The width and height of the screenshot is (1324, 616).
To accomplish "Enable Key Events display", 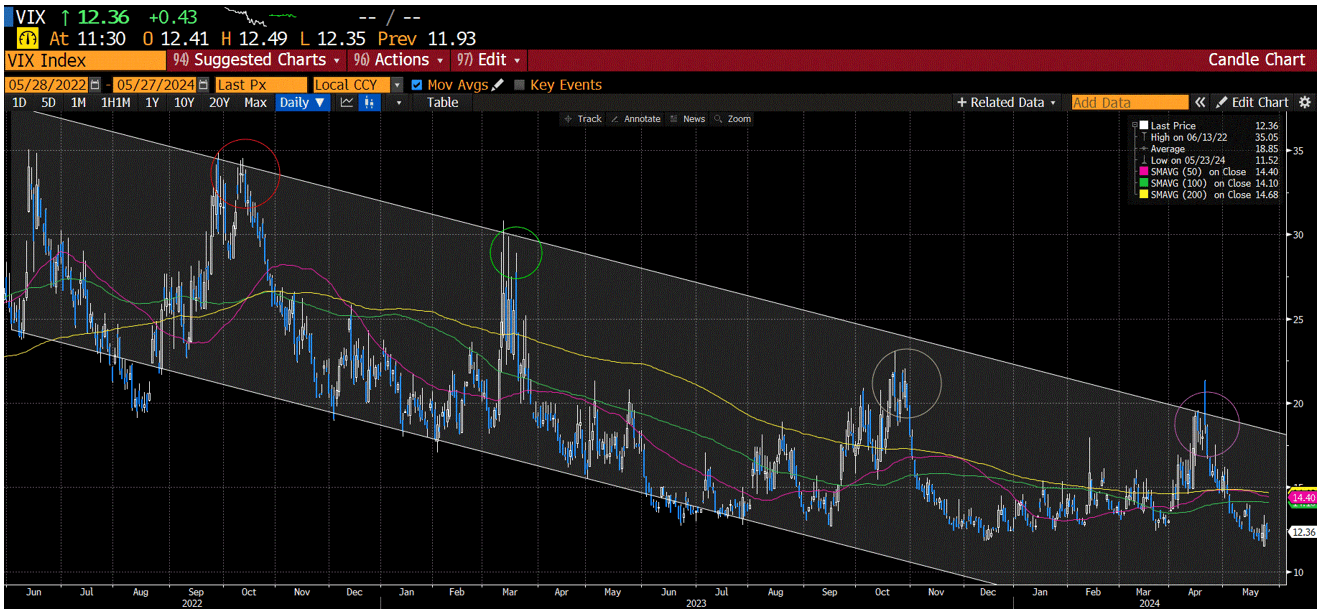I will click(x=517, y=84).
